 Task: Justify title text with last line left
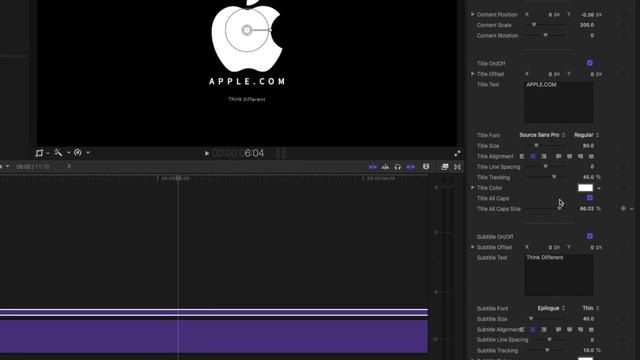pyautogui.click(x=558, y=156)
